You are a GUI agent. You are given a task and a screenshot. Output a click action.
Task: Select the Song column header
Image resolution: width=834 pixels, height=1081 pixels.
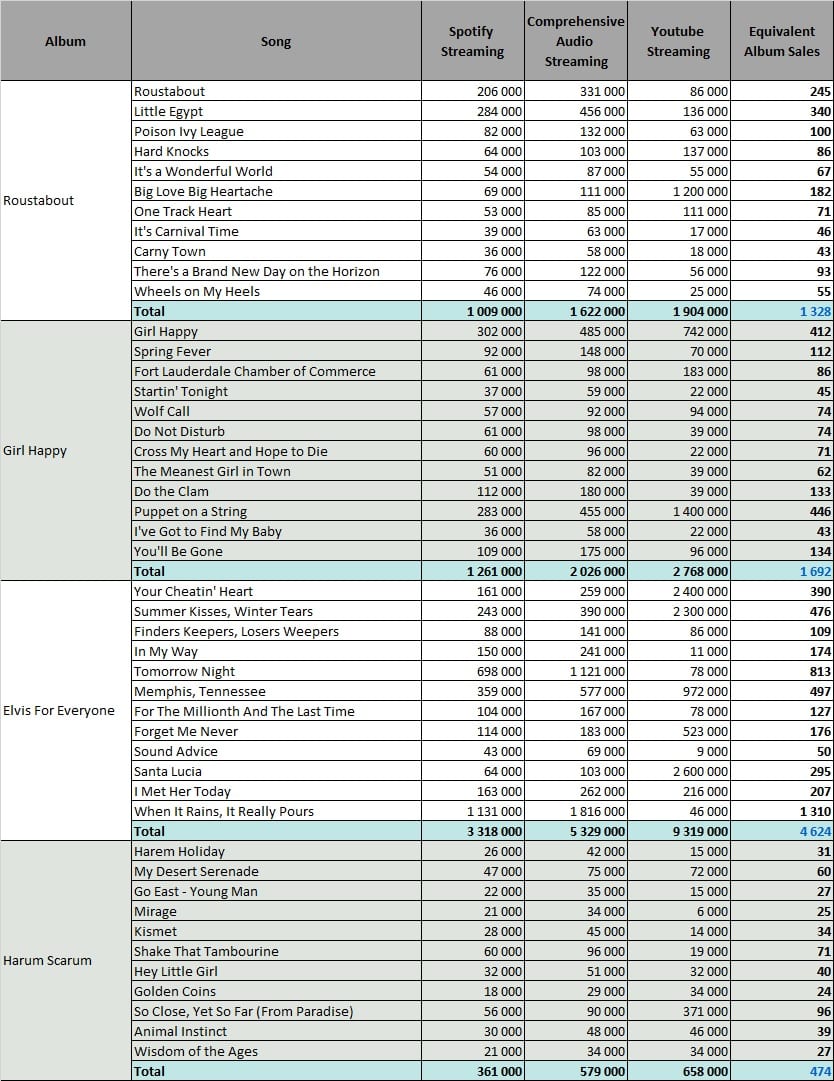click(276, 41)
